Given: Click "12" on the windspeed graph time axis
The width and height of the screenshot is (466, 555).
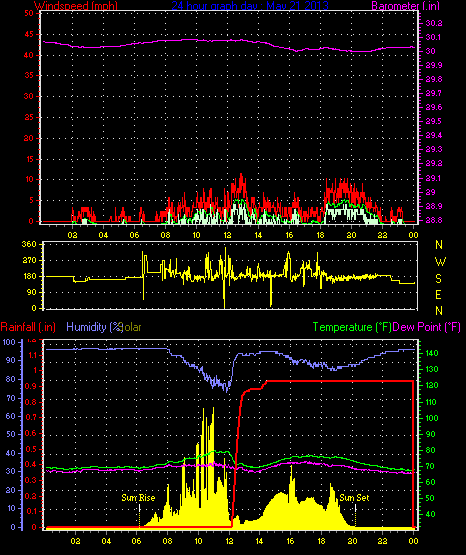Looking at the screenshot, I should [x=227, y=235].
